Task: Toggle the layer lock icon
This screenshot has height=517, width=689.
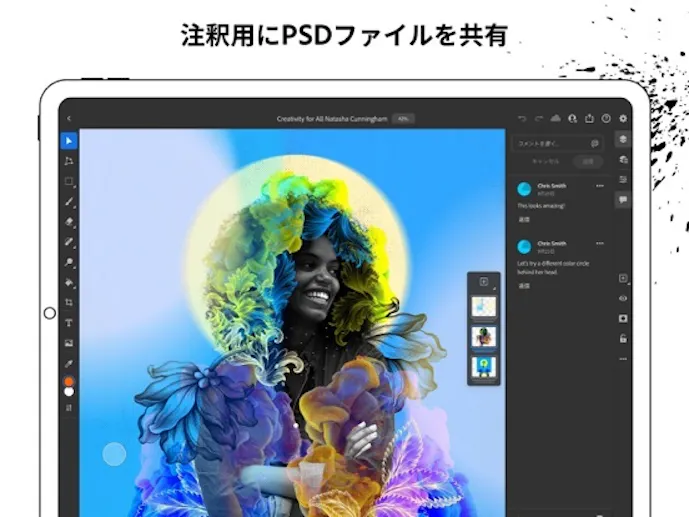Action: (623, 338)
